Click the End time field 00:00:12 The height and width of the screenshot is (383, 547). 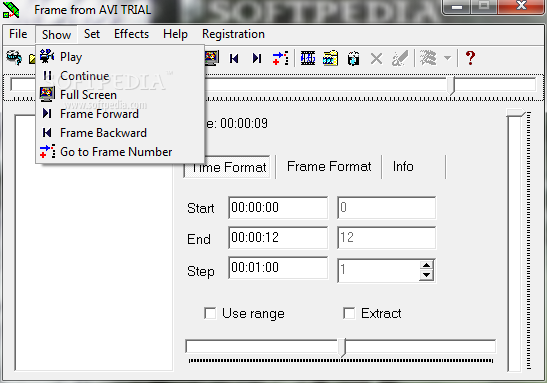click(x=278, y=238)
